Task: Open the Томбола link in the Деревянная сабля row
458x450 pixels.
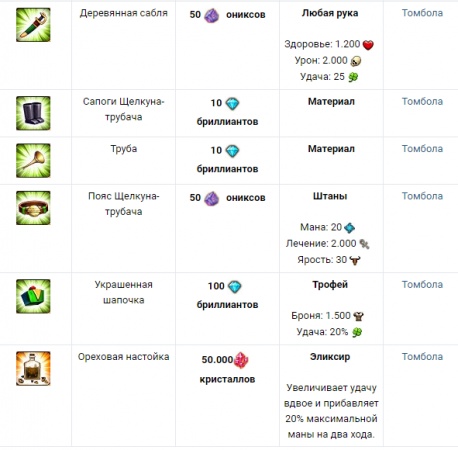Action: [x=422, y=13]
